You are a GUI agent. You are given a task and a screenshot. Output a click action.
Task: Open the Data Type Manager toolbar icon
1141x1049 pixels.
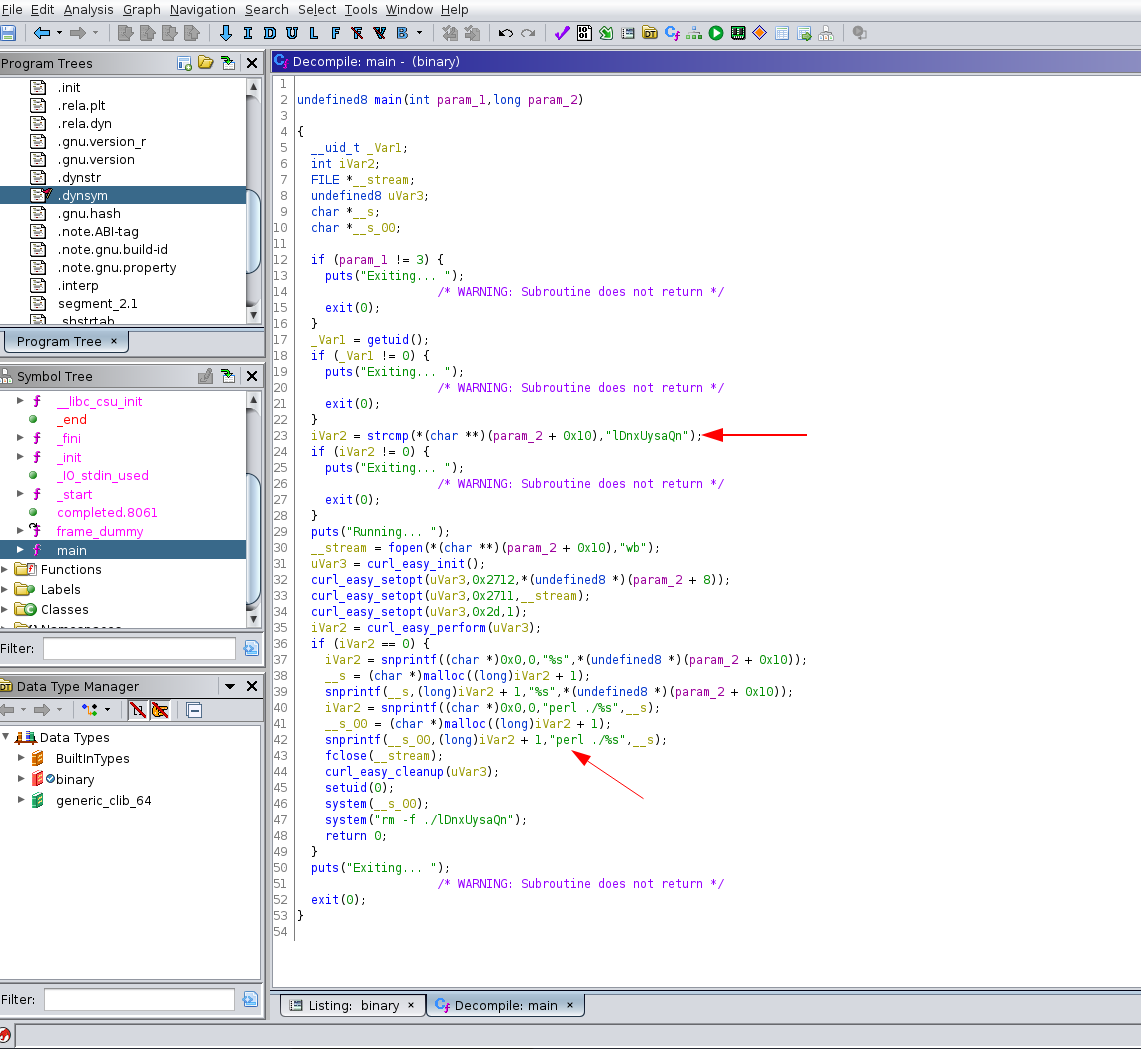650,33
